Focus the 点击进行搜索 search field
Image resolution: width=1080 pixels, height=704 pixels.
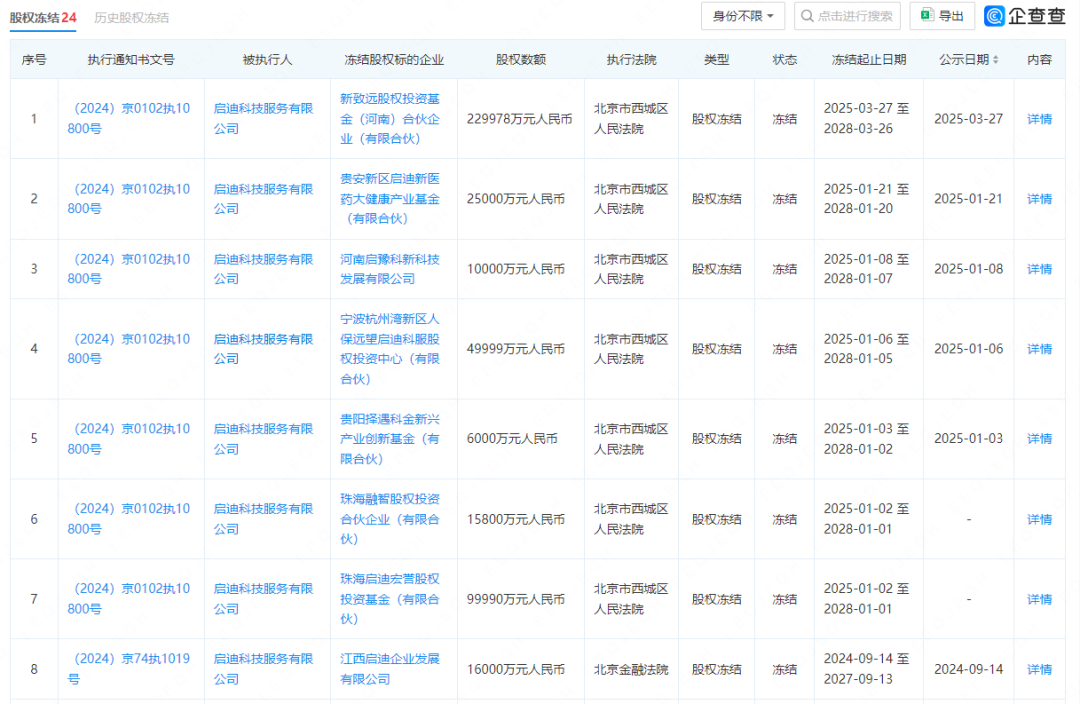pyautogui.click(x=847, y=16)
